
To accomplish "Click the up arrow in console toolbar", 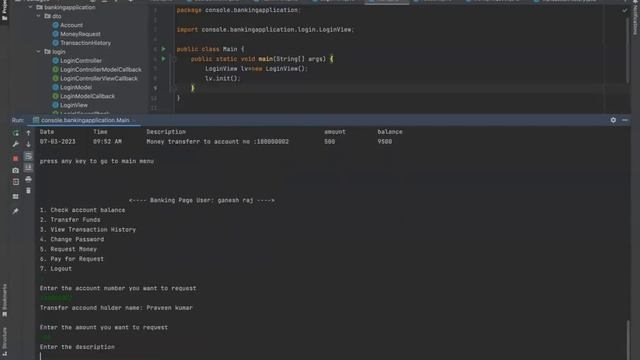I will (x=28, y=133).
